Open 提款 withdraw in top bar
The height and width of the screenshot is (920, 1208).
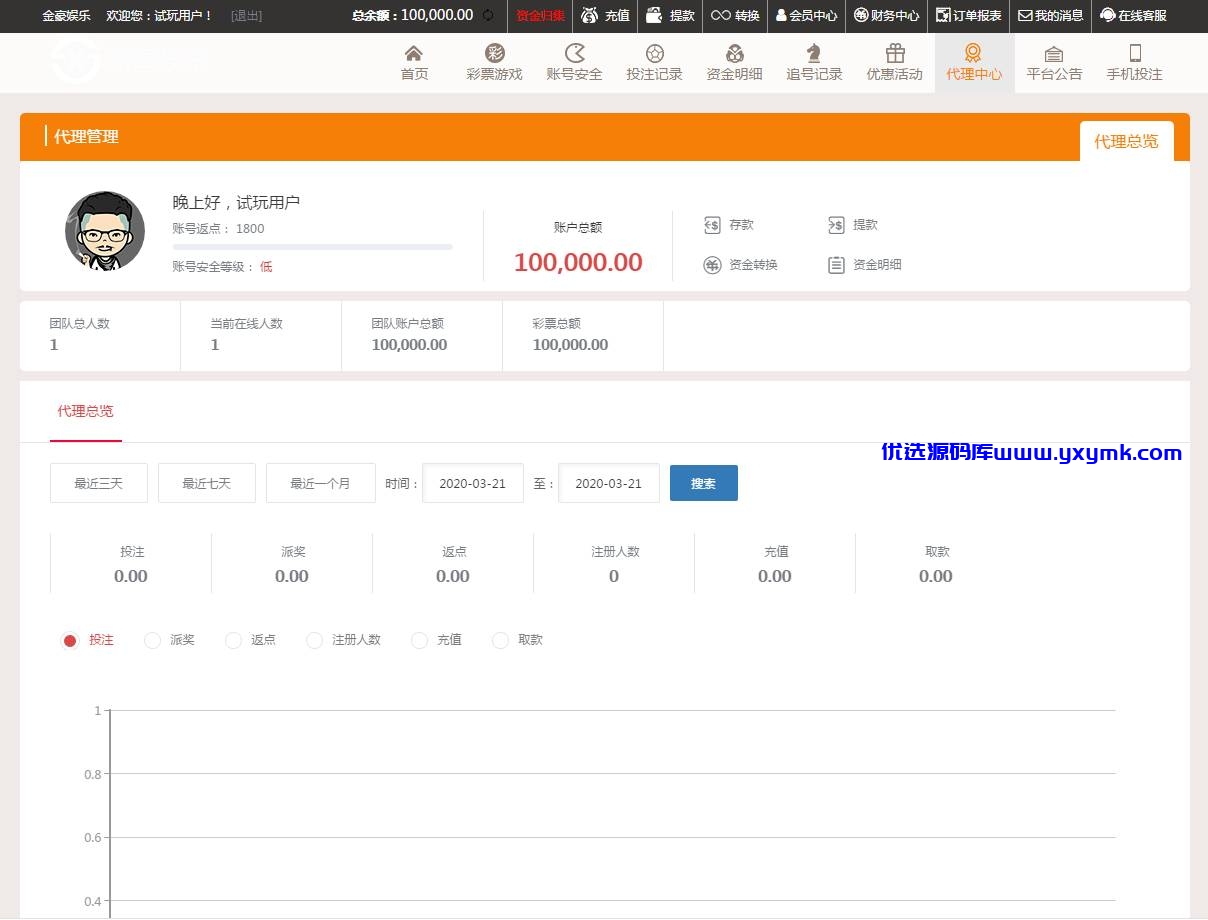pyautogui.click(x=671, y=15)
